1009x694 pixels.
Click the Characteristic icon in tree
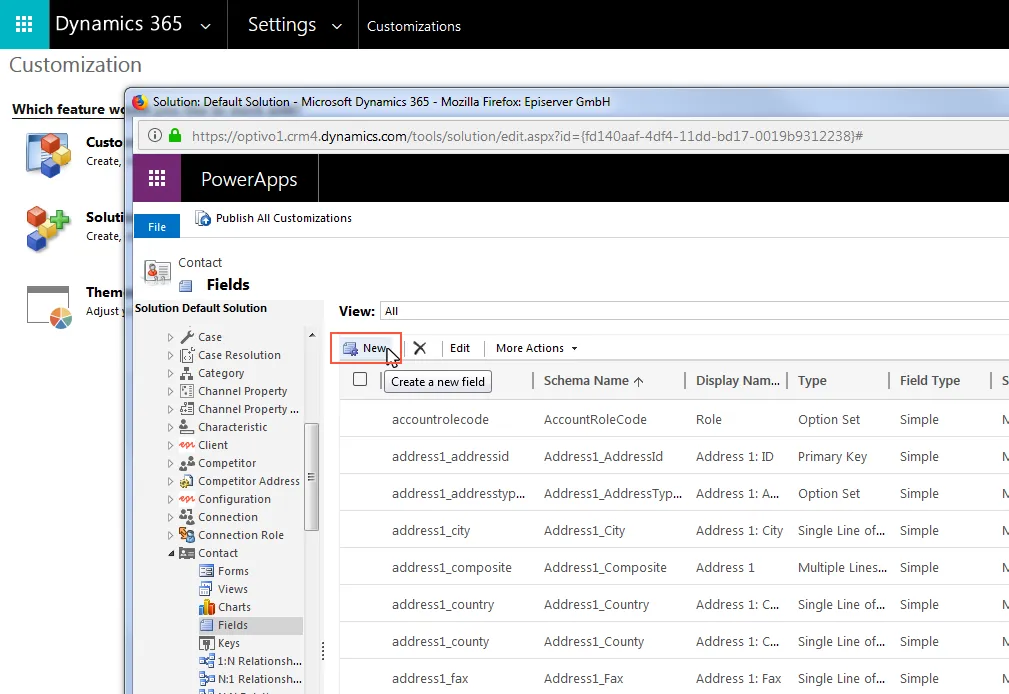click(x=187, y=427)
